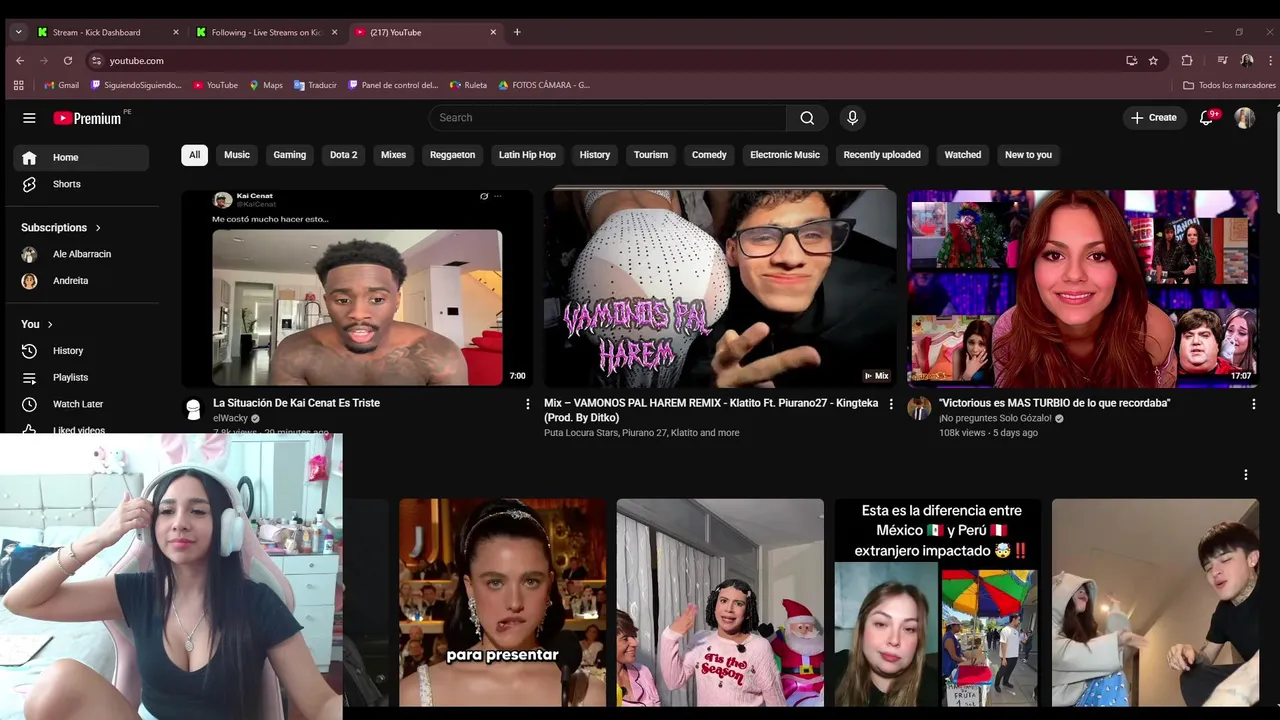Screen dimensions: 1280x720
Task: Close the (217) YouTube tab
Action: click(493, 32)
